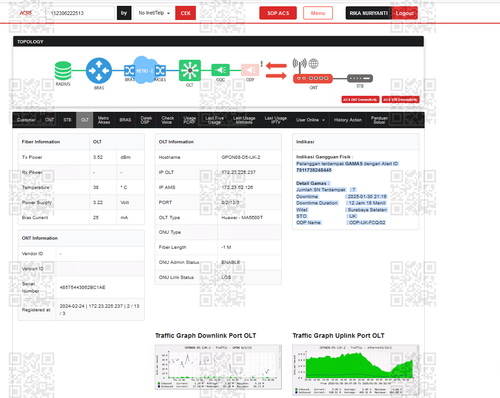Click the METRO-E cloud icon
Viewport: 500px width, 398px height.
(x=144, y=70)
